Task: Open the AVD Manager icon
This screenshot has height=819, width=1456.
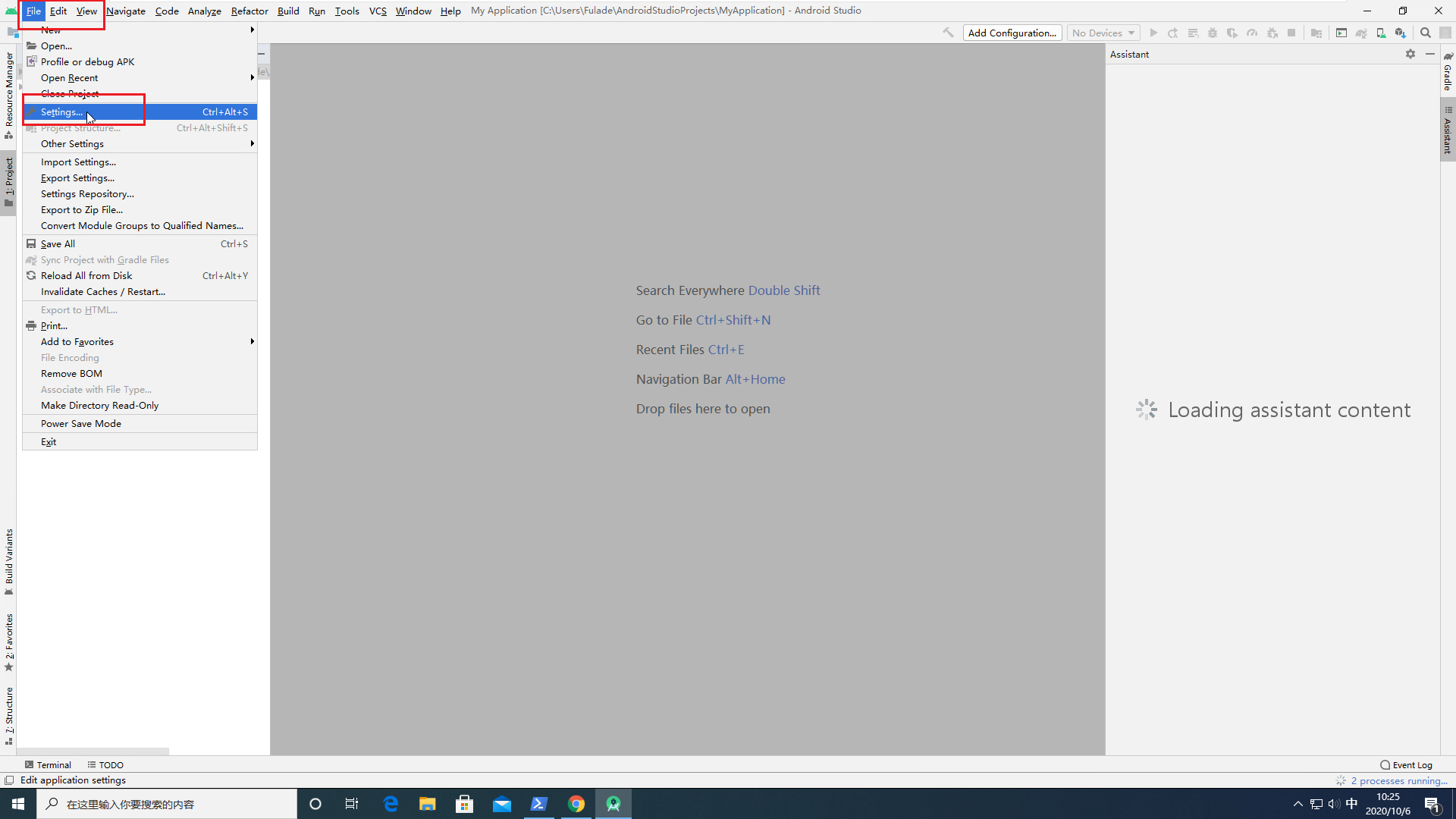Action: coord(1381,33)
